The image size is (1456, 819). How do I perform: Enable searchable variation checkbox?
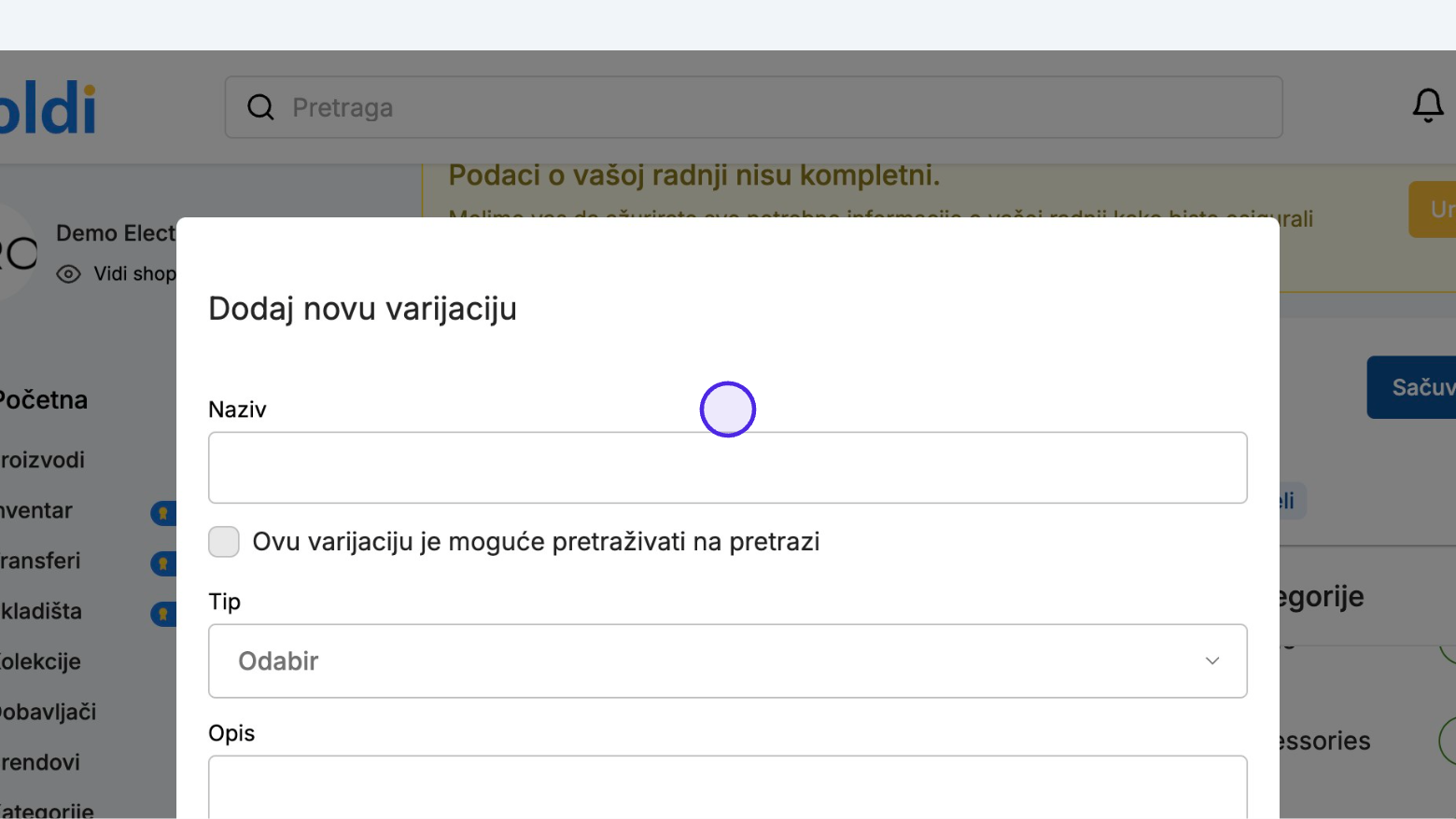(x=224, y=541)
